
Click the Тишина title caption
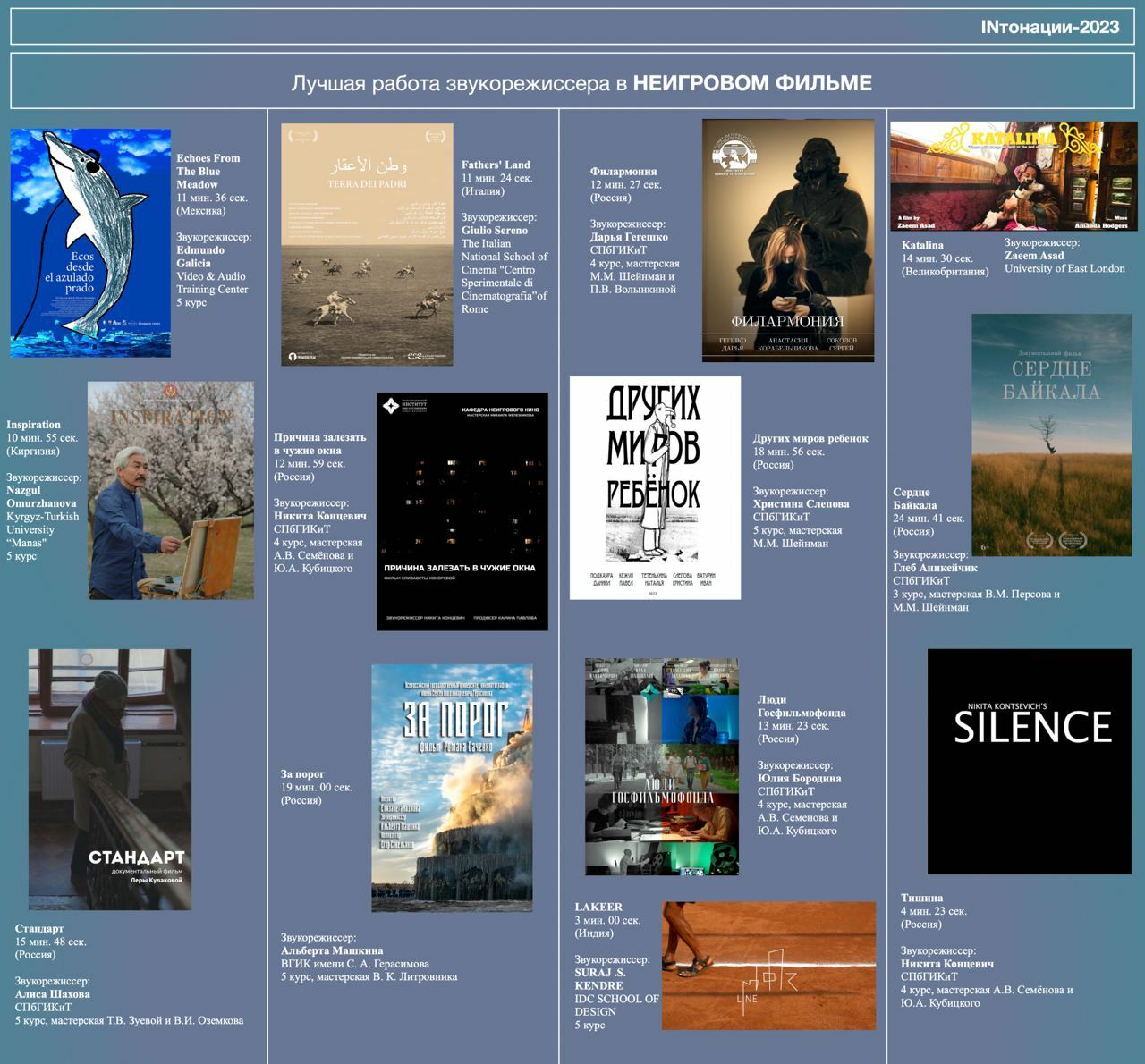tap(921, 899)
